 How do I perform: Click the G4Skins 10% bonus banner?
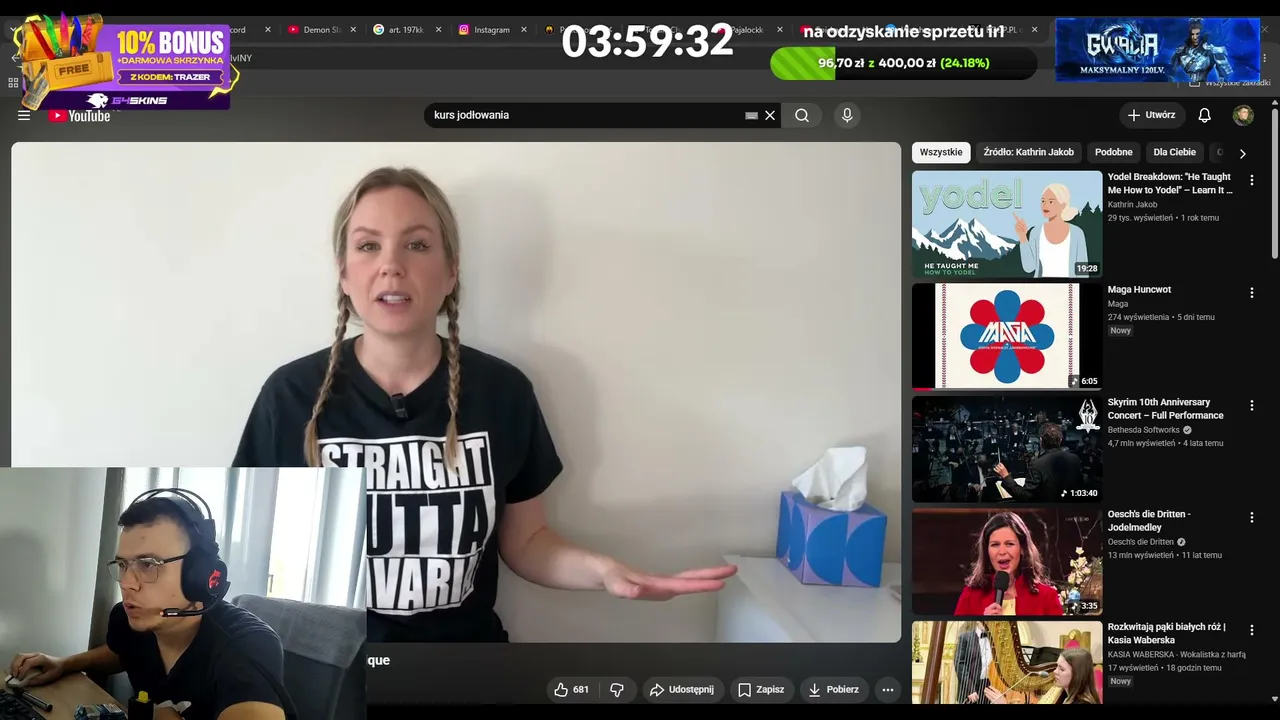(x=126, y=62)
